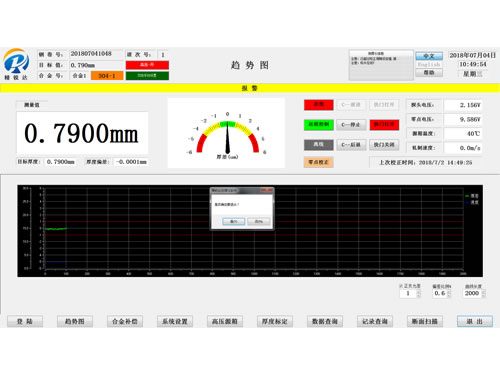Toggle the checkbox beside the first spinner label
The image size is (500, 375).
pos(401,286)
